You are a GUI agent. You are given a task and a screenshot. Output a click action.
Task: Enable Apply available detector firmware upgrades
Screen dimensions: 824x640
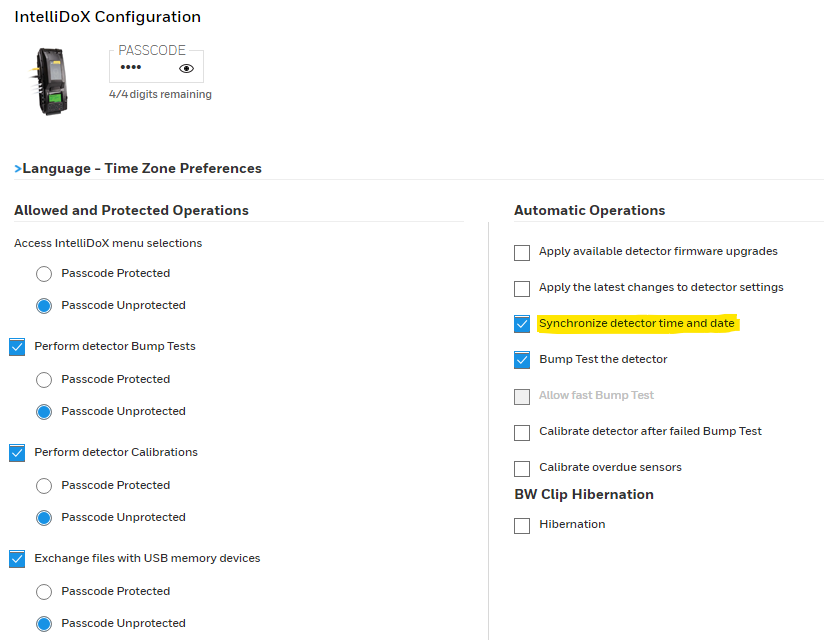(x=522, y=253)
